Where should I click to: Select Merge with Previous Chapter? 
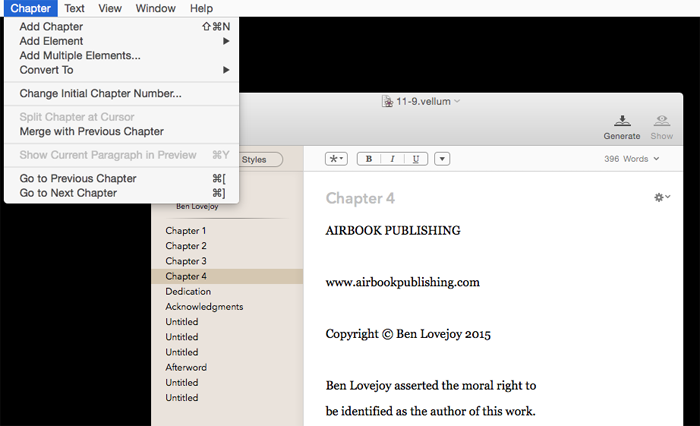91,132
